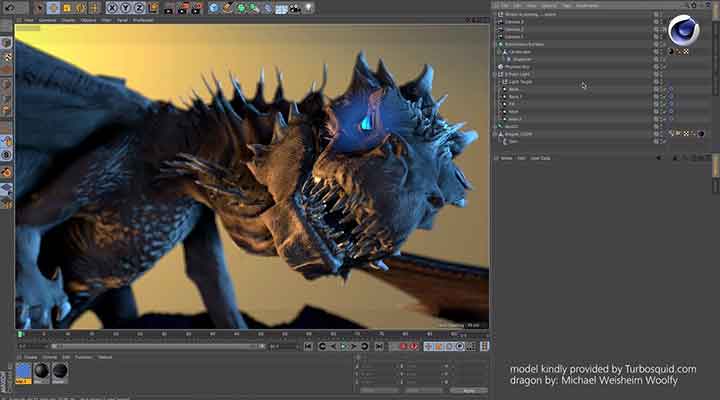Add a Cube primitive object
The image size is (720, 400).
click(214, 8)
